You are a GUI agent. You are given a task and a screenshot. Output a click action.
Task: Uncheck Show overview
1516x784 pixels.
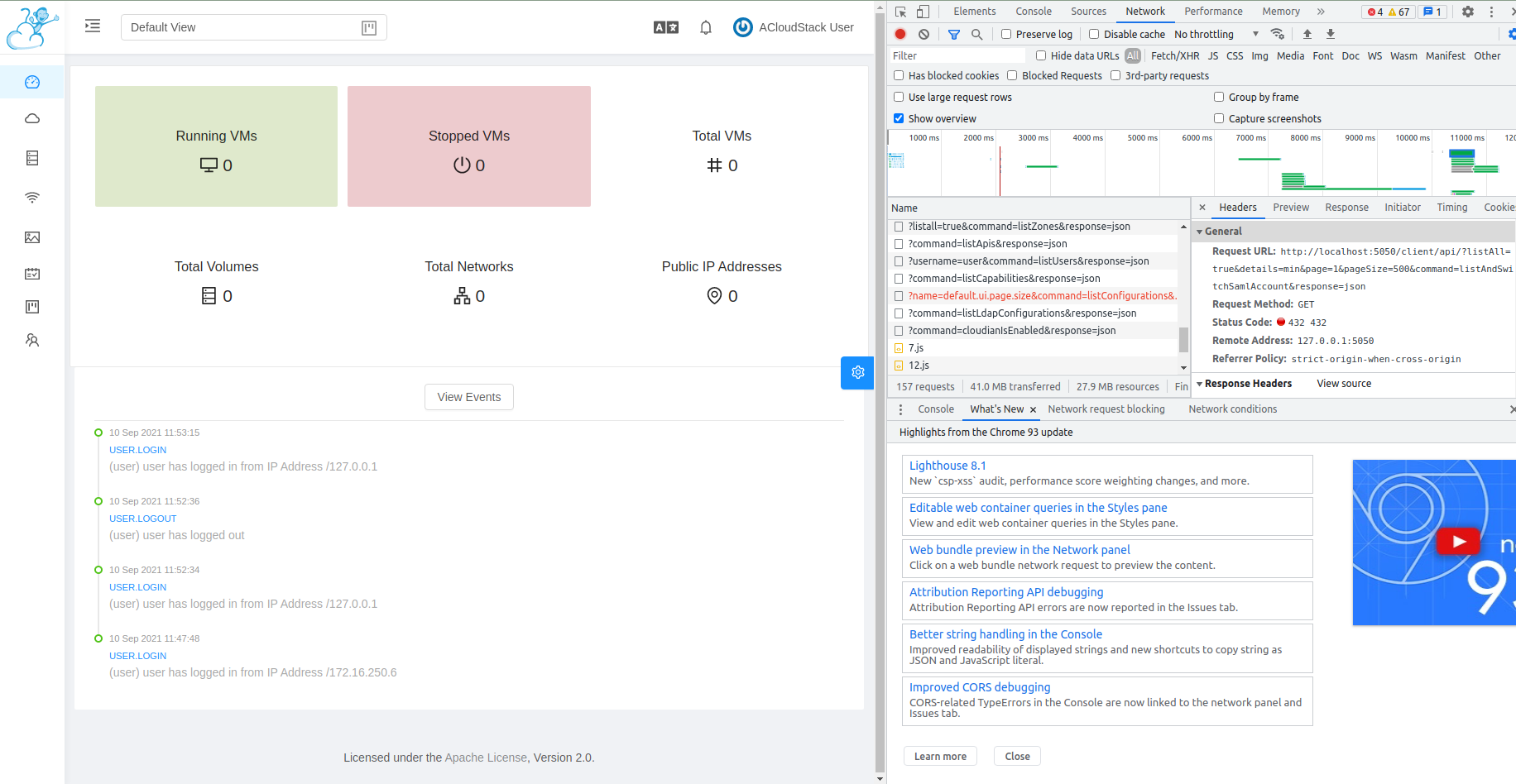point(899,118)
